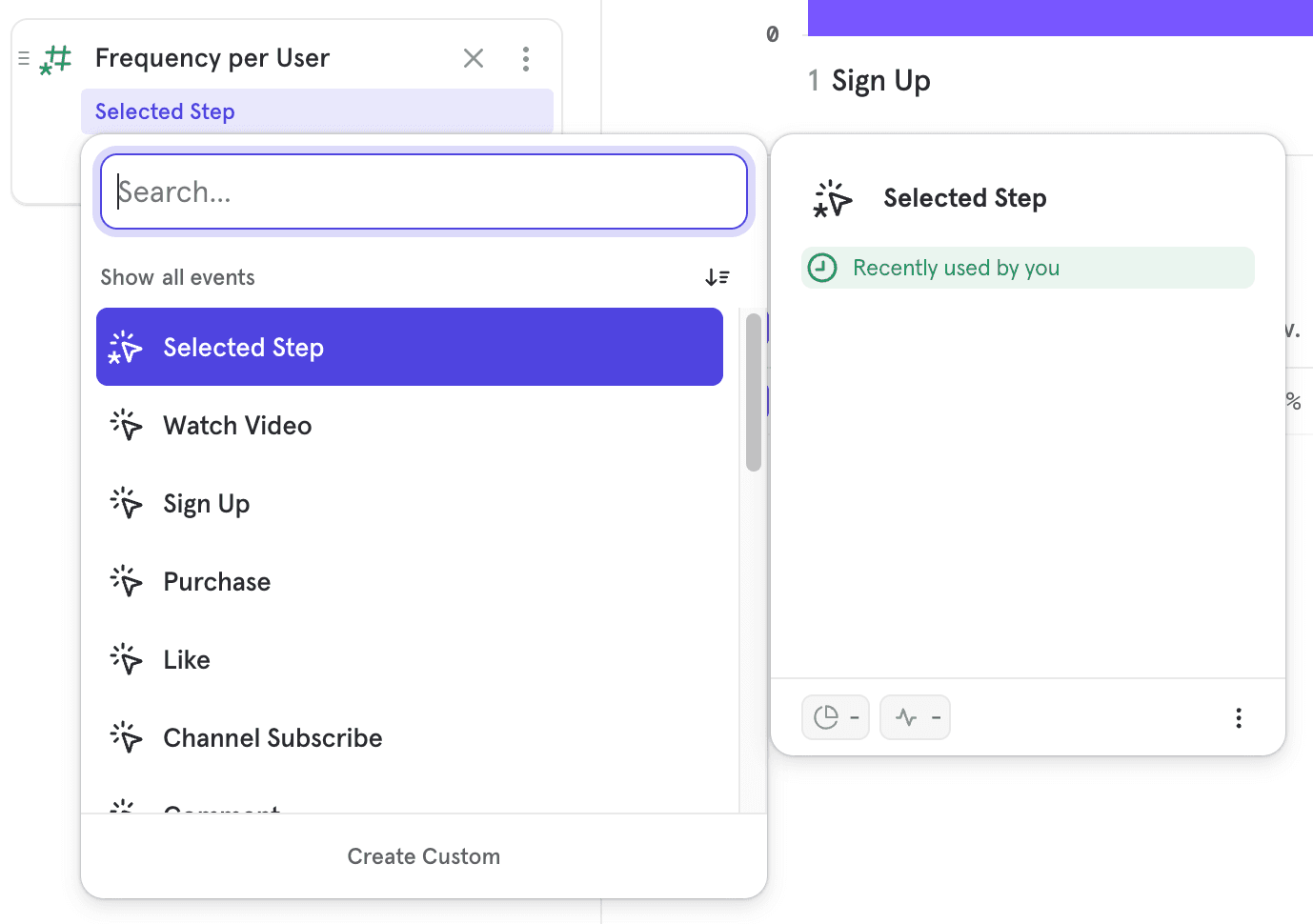Select the pie chart visualization icon

point(835,717)
